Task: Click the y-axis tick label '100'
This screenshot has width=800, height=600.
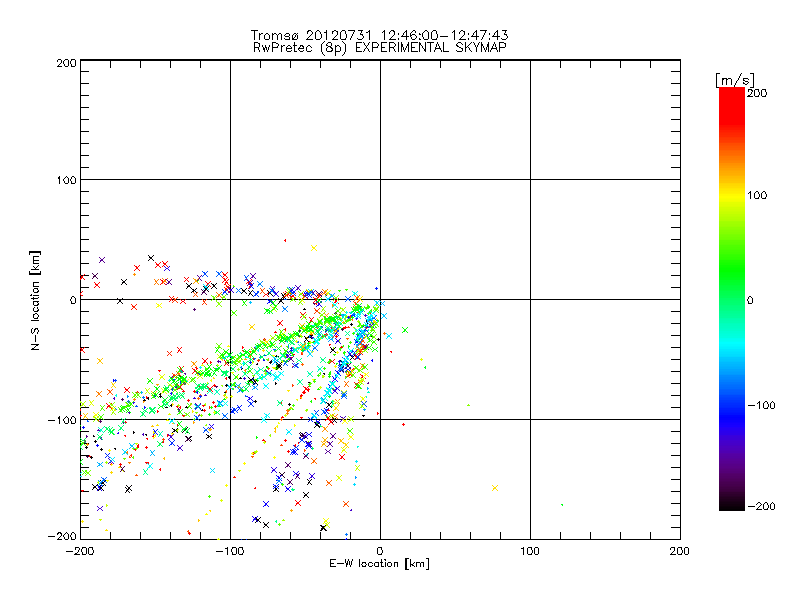Action: pyautogui.click(x=66, y=180)
